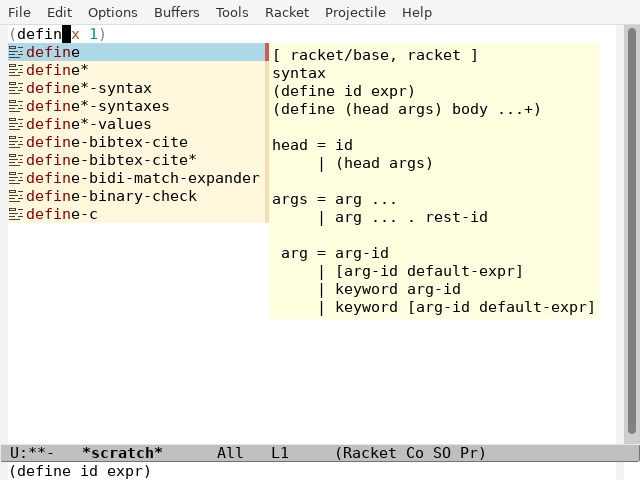Click '(define (head args) body ...+)' doc line
The image size is (640, 480).
tap(407, 109)
